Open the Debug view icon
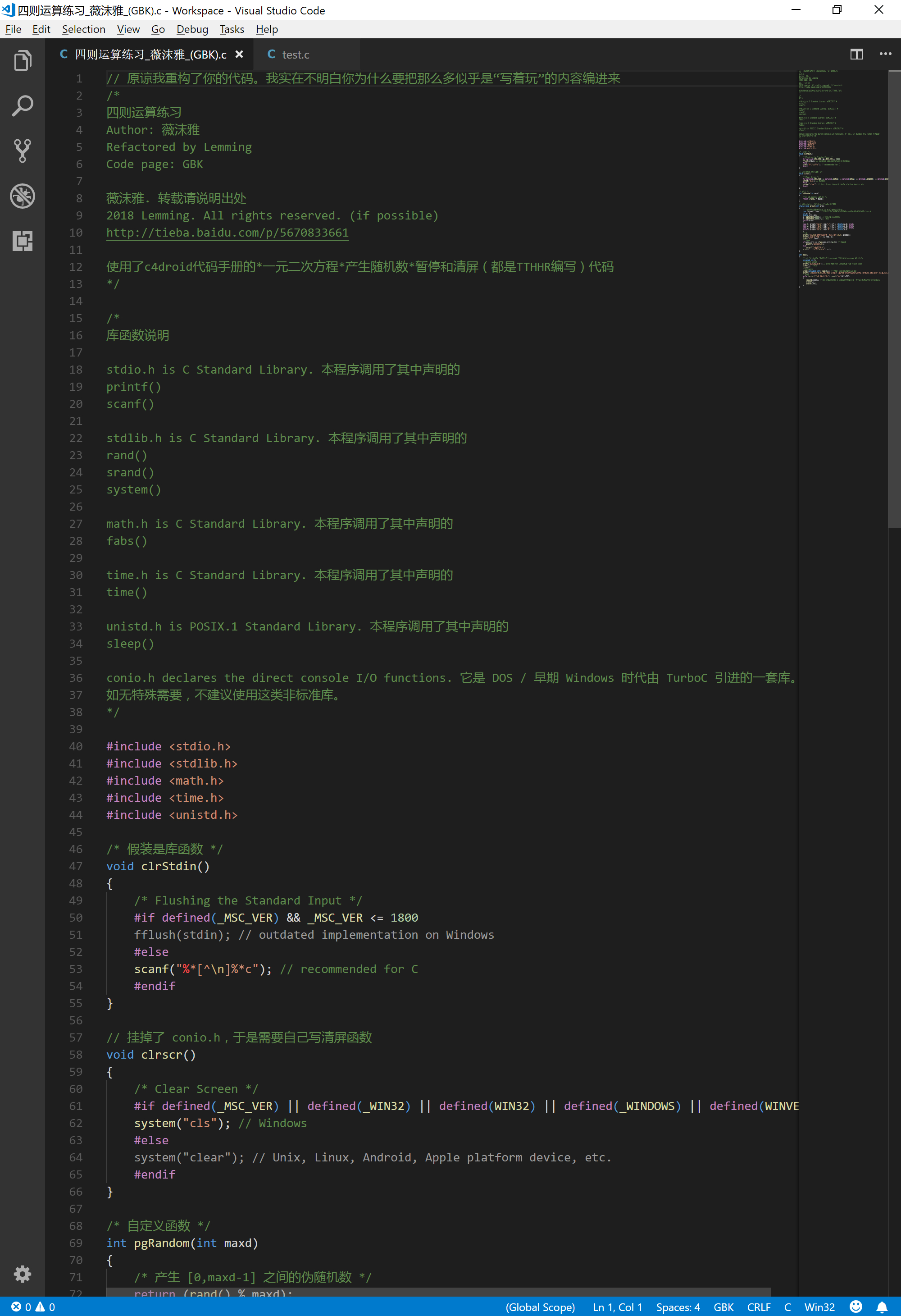This screenshot has height=1316, width=901. (x=23, y=196)
